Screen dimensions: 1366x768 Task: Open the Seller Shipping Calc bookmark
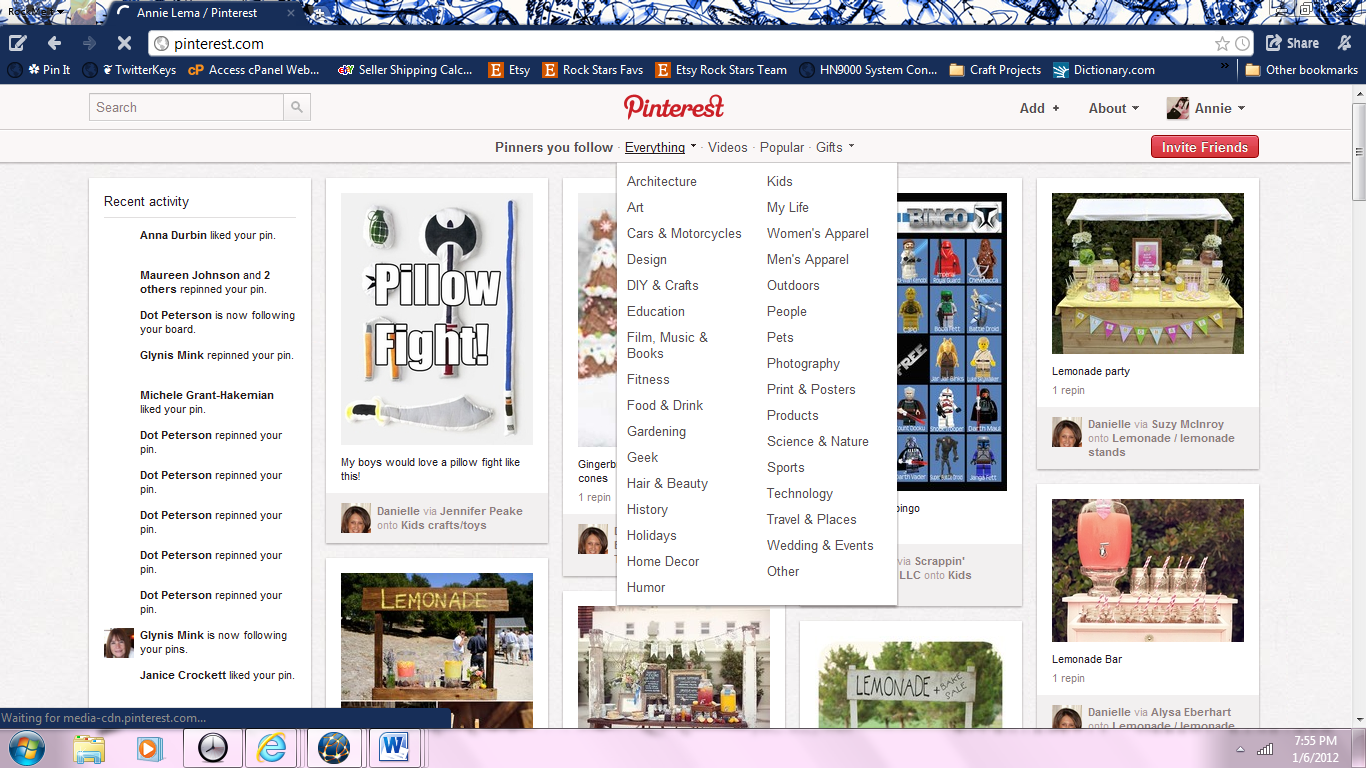coord(405,70)
